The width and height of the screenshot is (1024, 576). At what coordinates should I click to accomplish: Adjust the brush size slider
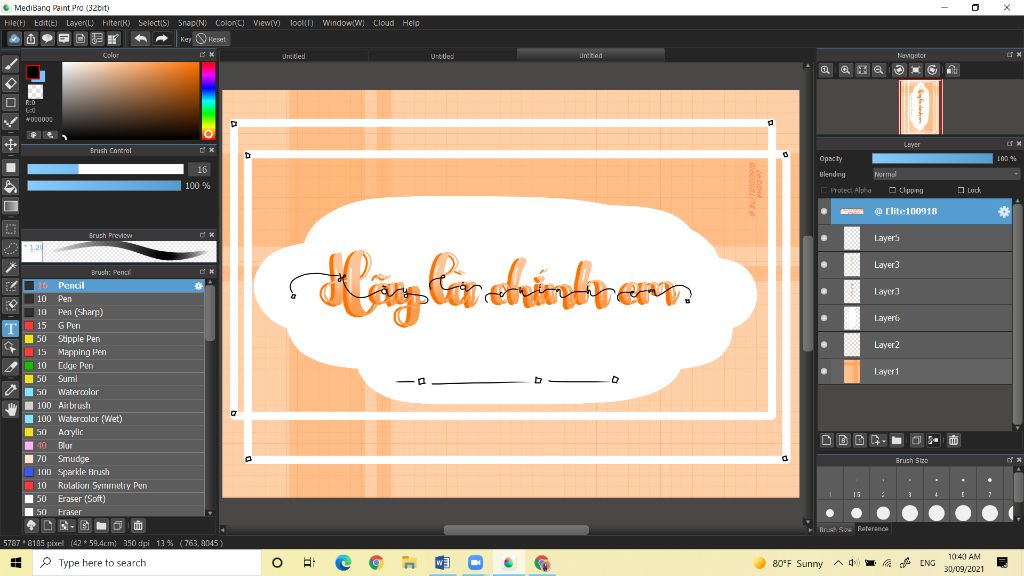click(105, 169)
